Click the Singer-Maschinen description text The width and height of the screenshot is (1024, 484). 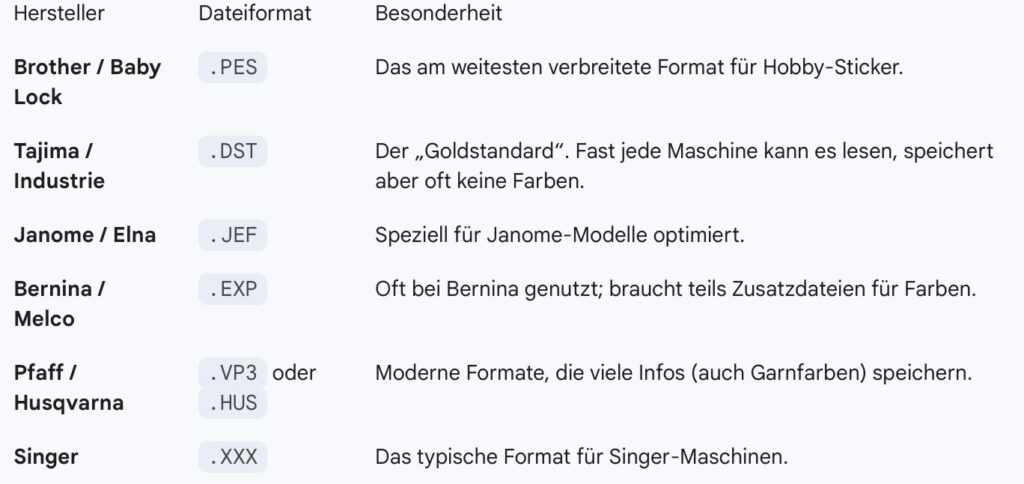point(581,458)
